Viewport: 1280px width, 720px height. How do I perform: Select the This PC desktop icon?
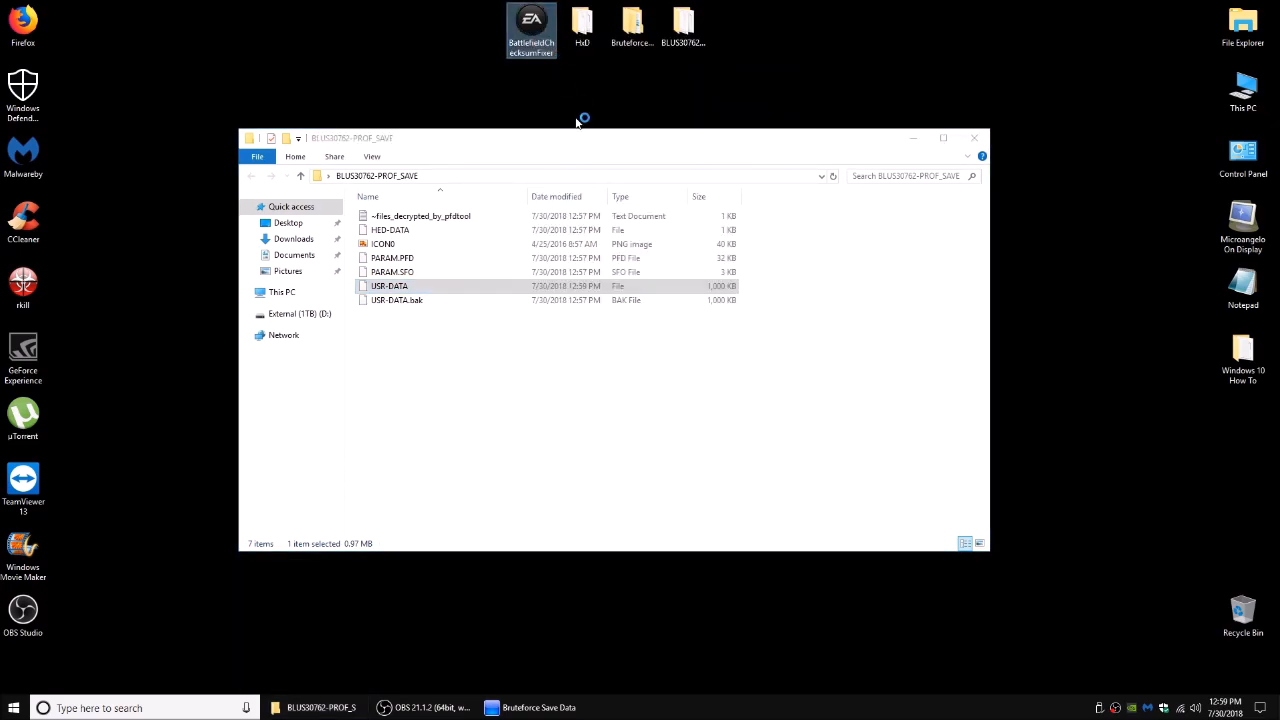pos(1243,92)
